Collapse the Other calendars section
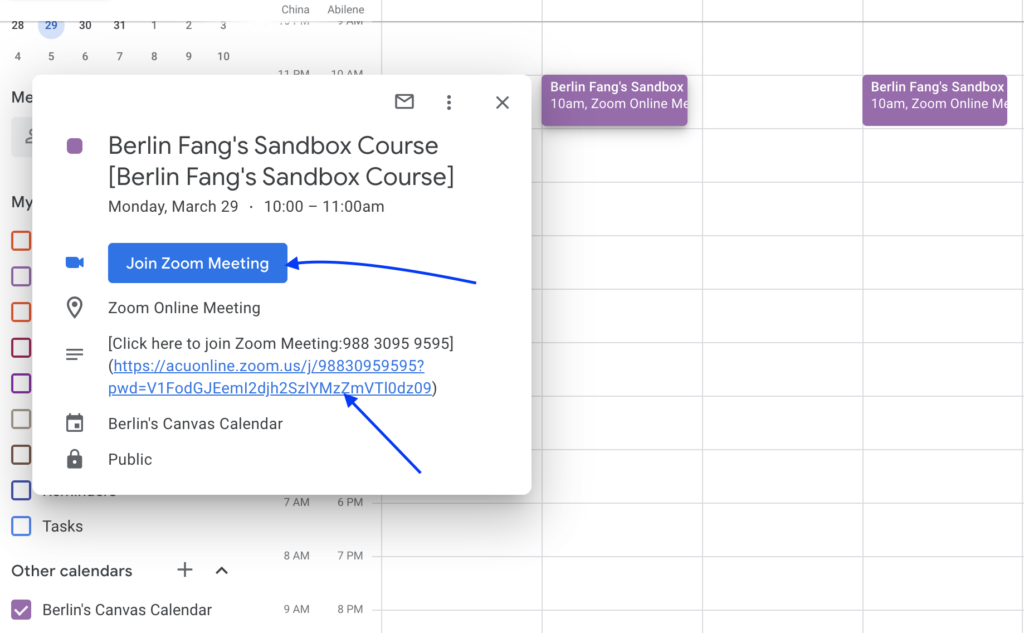Viewport: 1024px width, 633px height. tap(222, 570)
